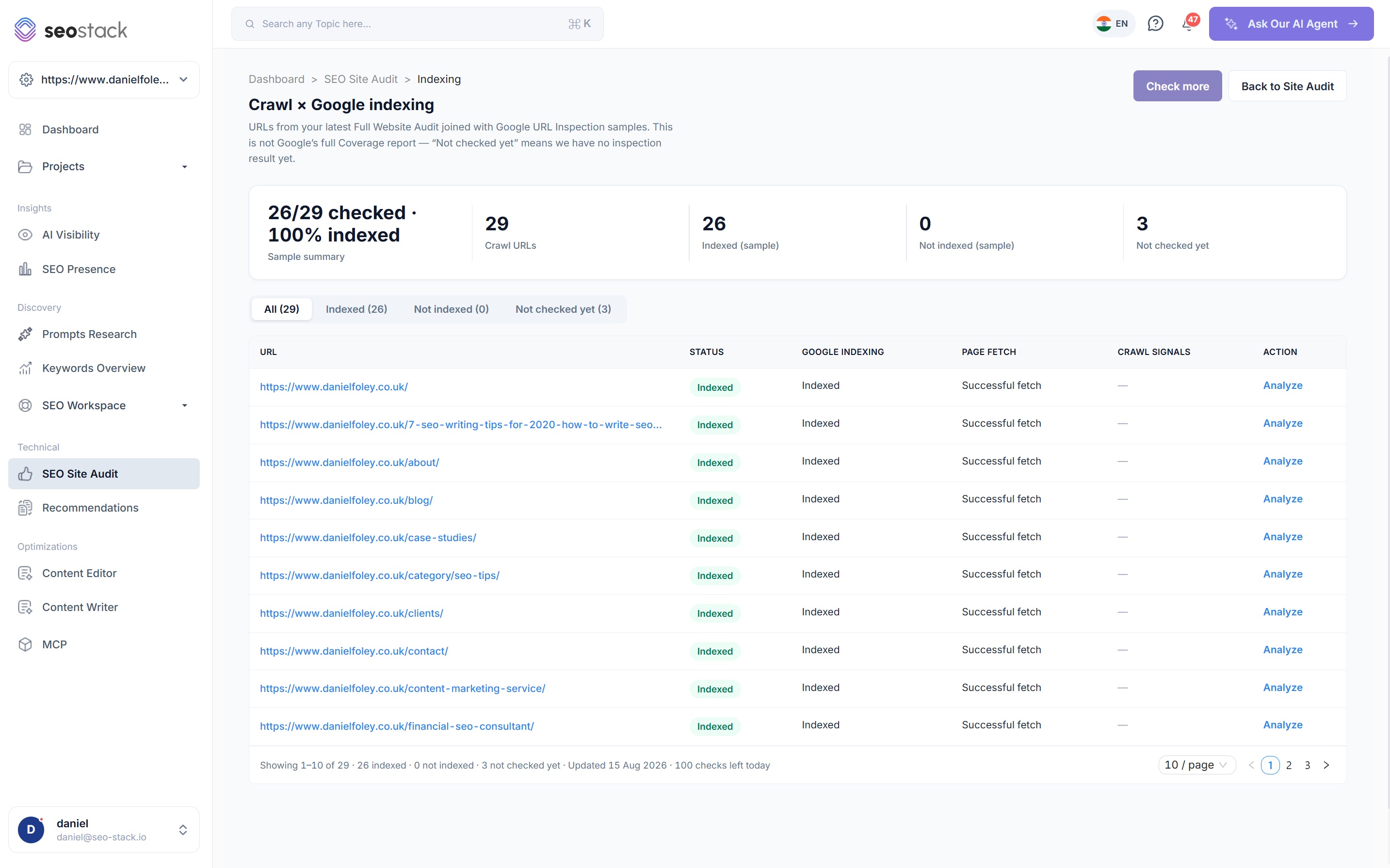Click the Content Editor icon
This screenshot has height=868, width=1390.
pyautogui.click(x=25, y=573)
